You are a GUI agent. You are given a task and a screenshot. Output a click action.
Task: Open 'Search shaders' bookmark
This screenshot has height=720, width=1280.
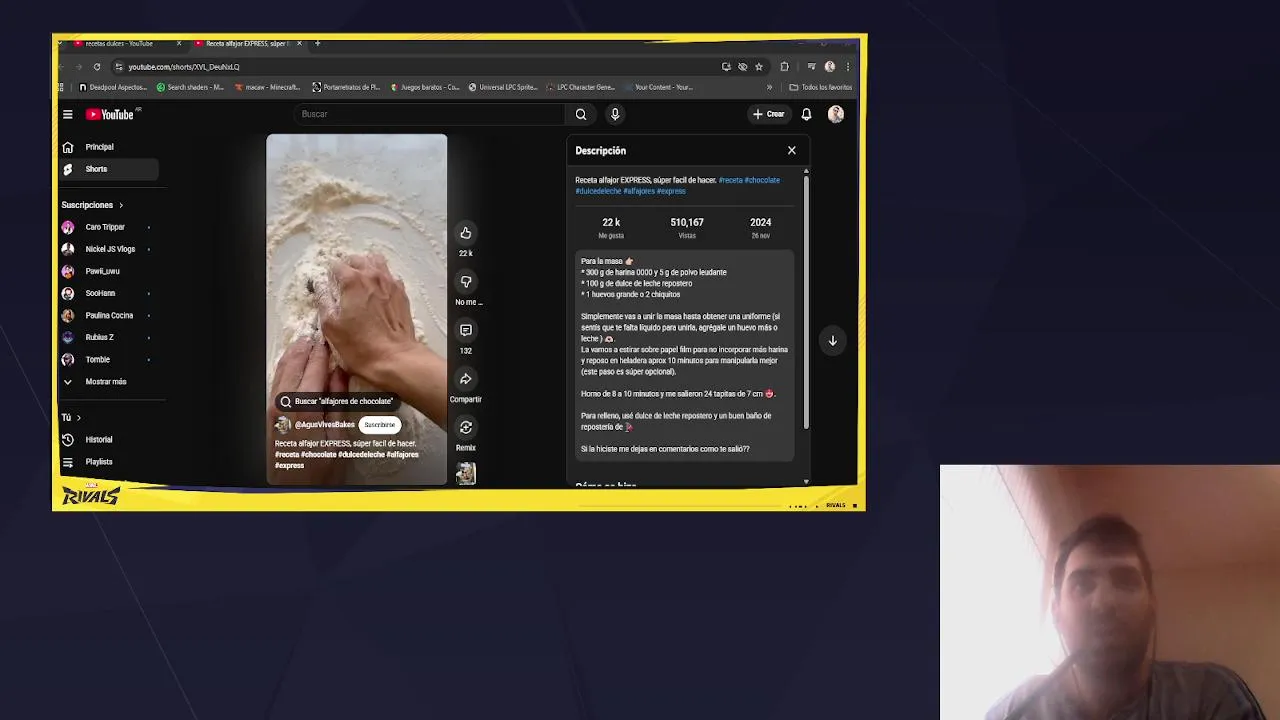point(190,87)
